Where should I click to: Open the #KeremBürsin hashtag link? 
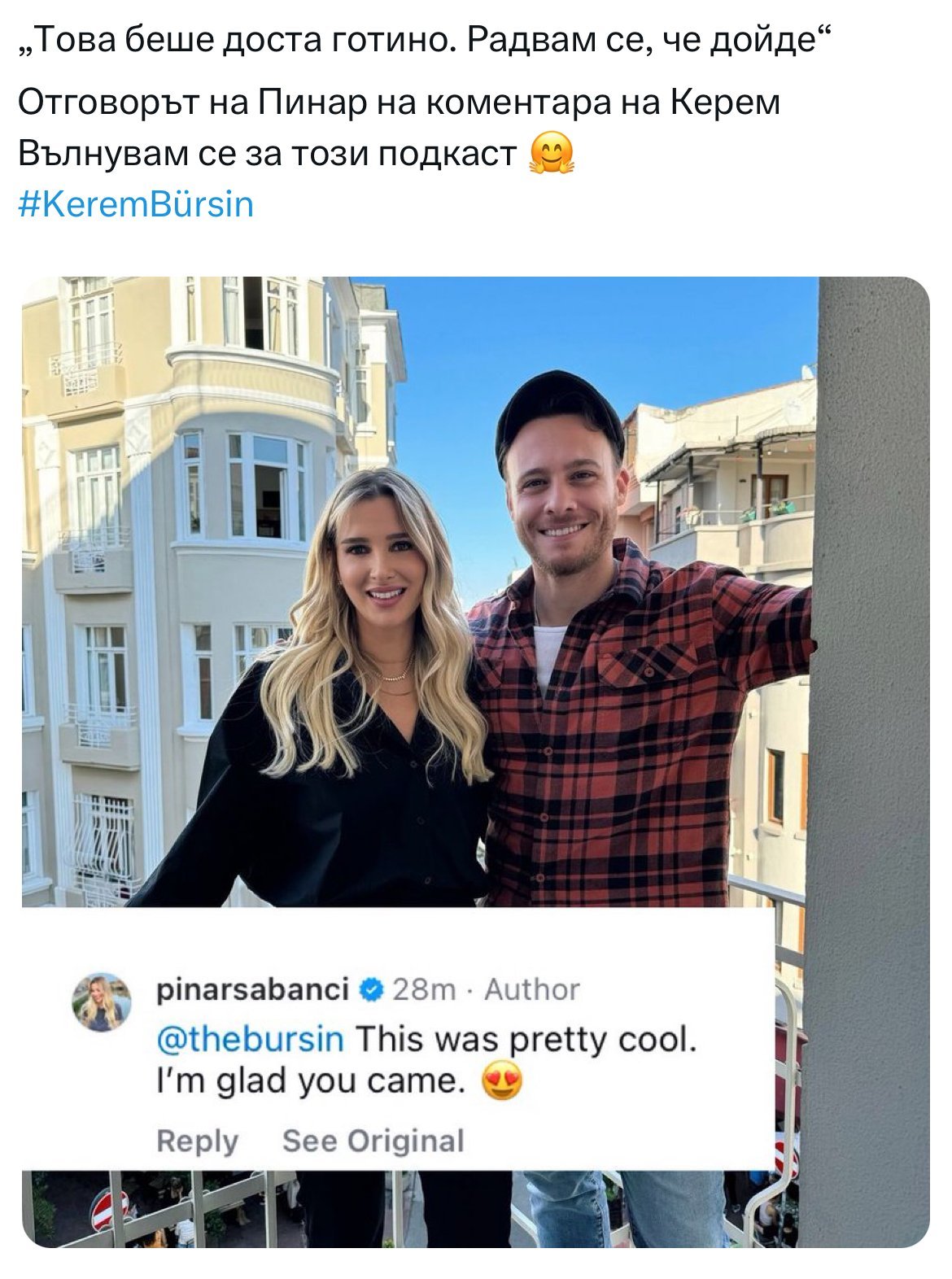click(x=136, y=203)
